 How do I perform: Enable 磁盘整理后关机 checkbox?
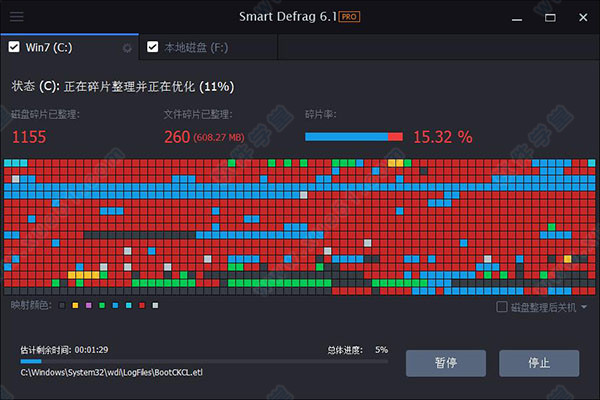(x=502, y=307)
